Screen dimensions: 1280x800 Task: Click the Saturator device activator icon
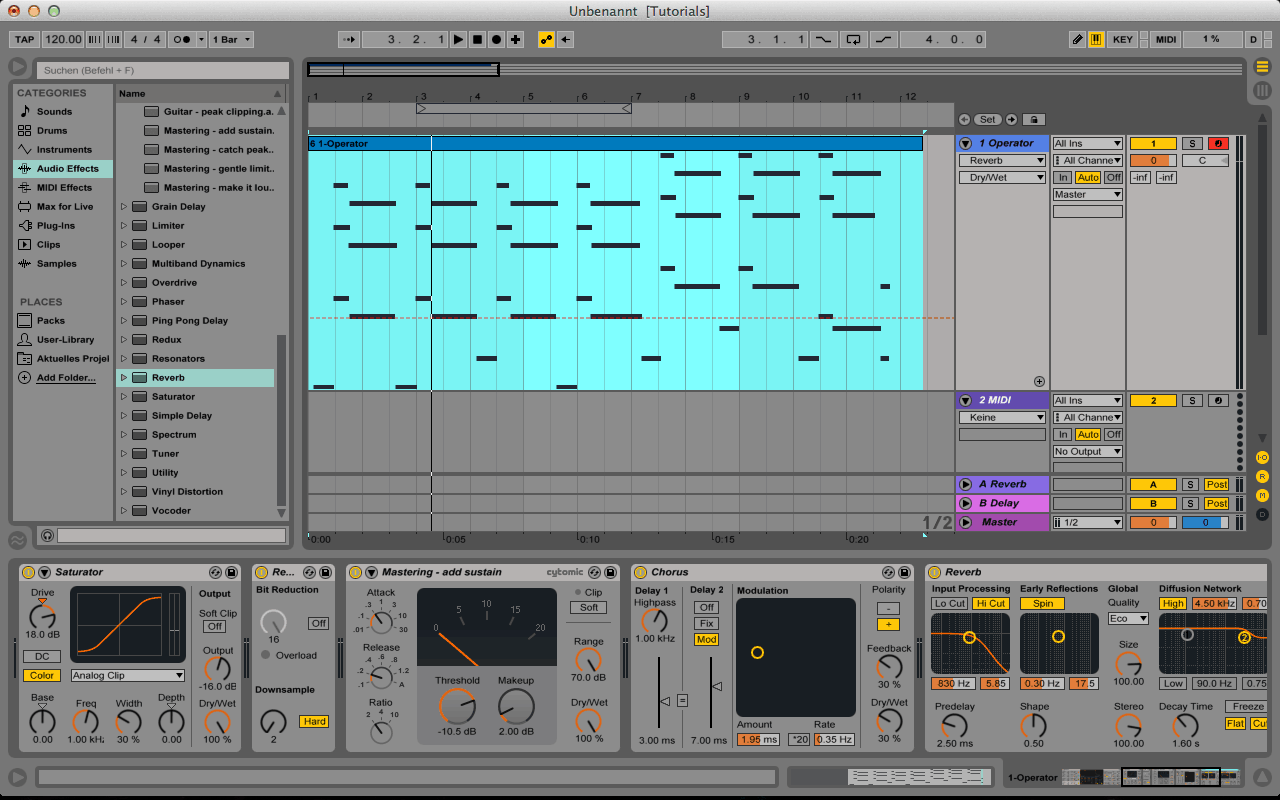pyautogui.click(x=28, y=572)
